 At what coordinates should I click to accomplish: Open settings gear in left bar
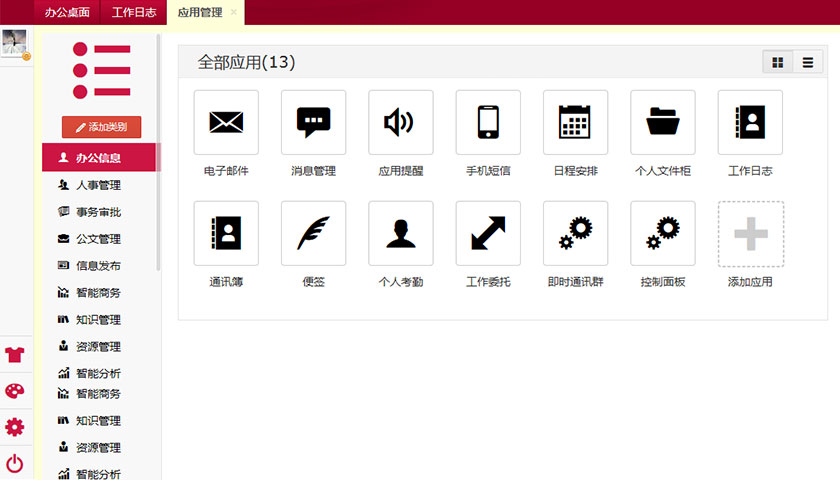point(14,427)
